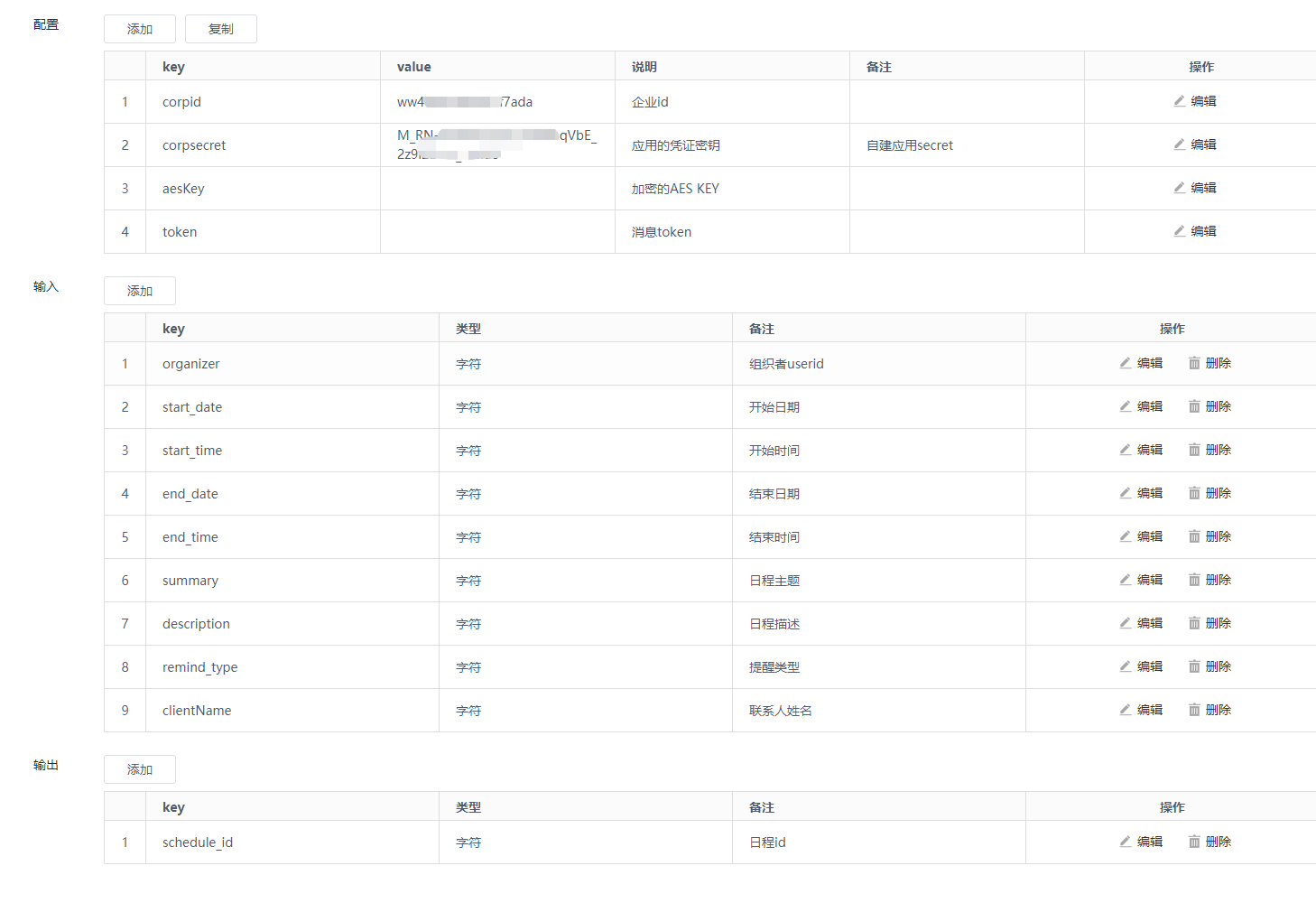Click the pencil edit icon for schedule_id

(1125, 842)
